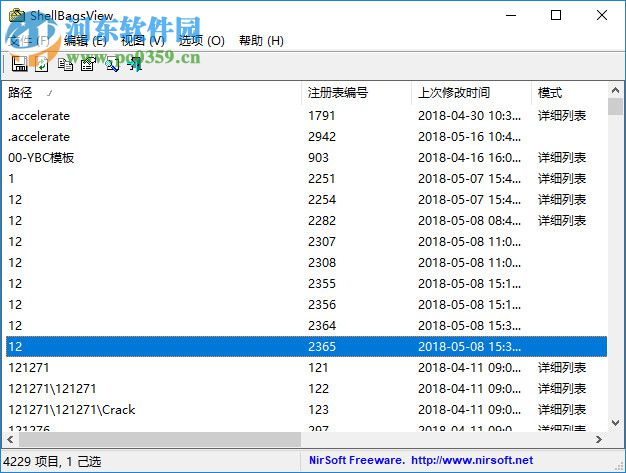626x473 pixels.
Task: Click the Exit toolbar icon
Action: click(x=135, y=64)
